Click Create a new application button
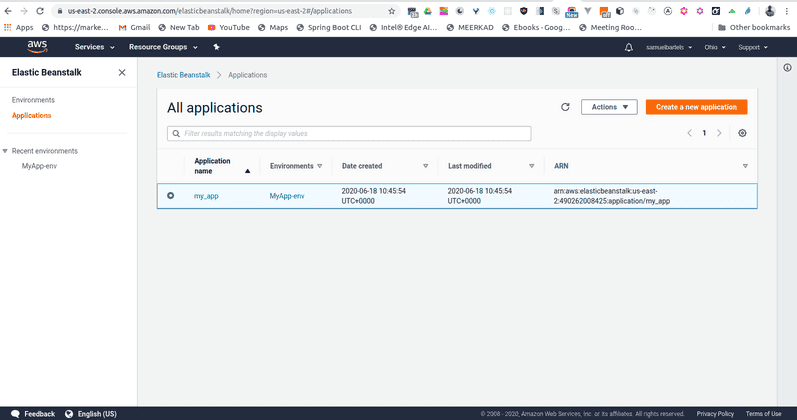The image size is (797, 420). [x=696, y=107]
